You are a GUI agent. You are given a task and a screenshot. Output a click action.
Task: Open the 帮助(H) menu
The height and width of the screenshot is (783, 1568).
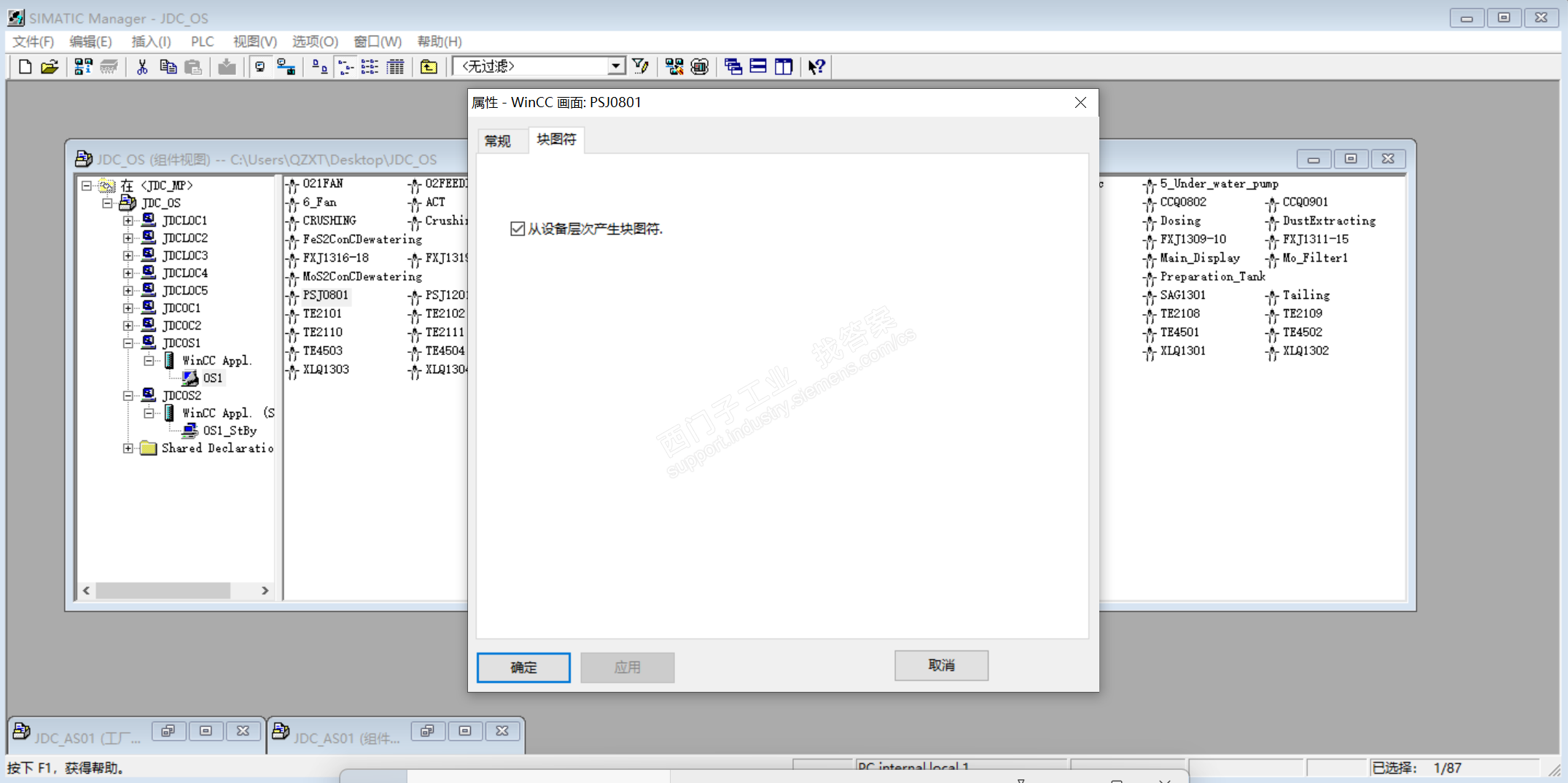pyautogui.click(x=440, y=42)
